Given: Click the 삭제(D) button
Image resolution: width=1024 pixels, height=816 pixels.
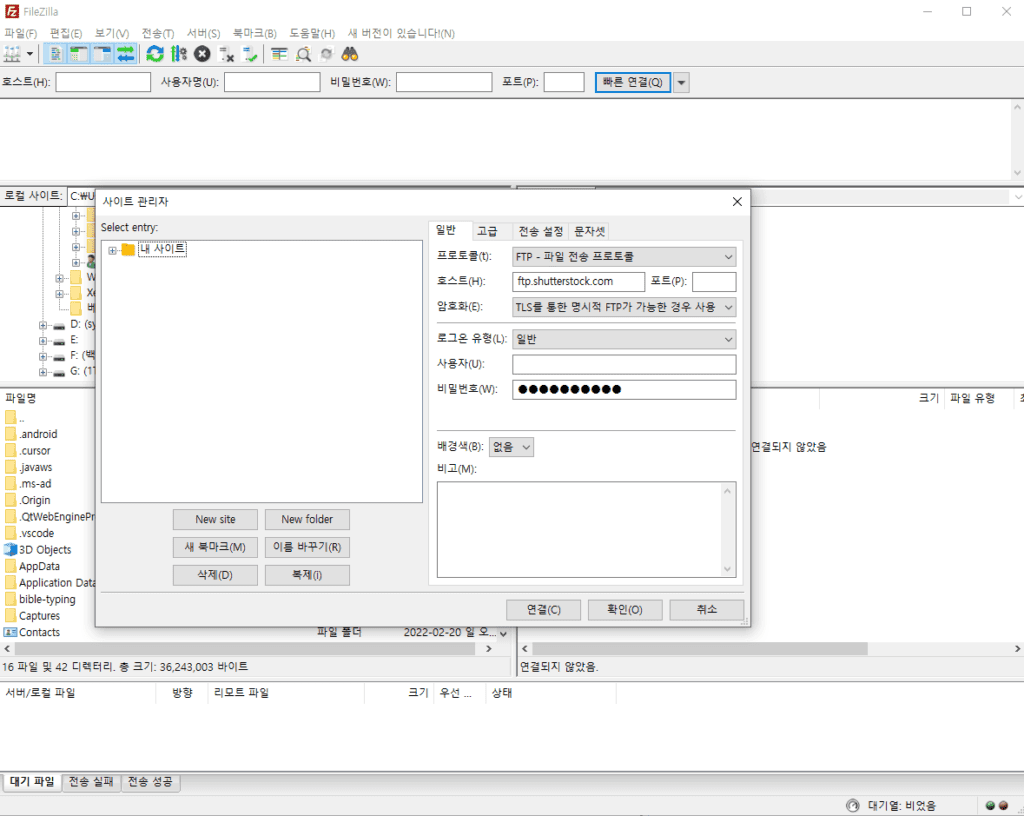Looking at the screenshot, I should click(x=216, y=575).
